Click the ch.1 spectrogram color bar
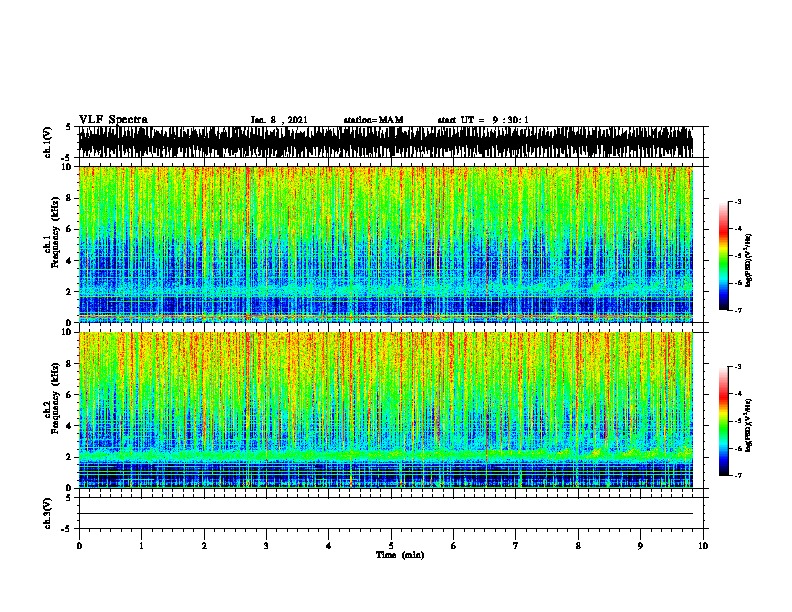This screenshot has width=792, height=612. 724,256
